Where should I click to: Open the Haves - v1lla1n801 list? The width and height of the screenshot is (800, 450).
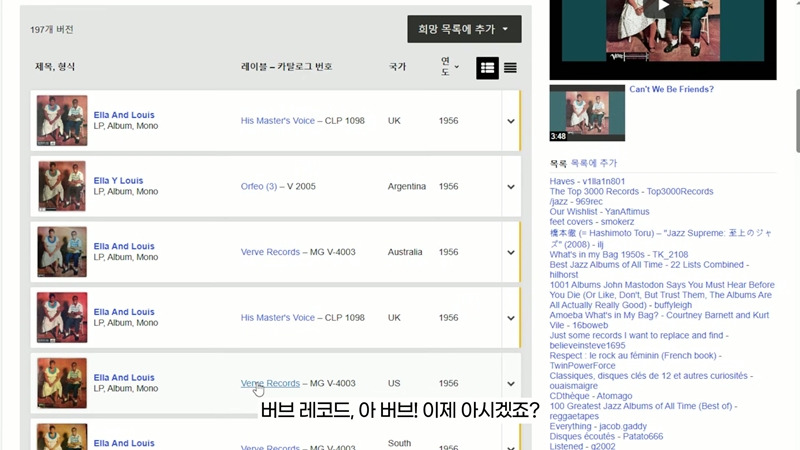click(587, 181)
